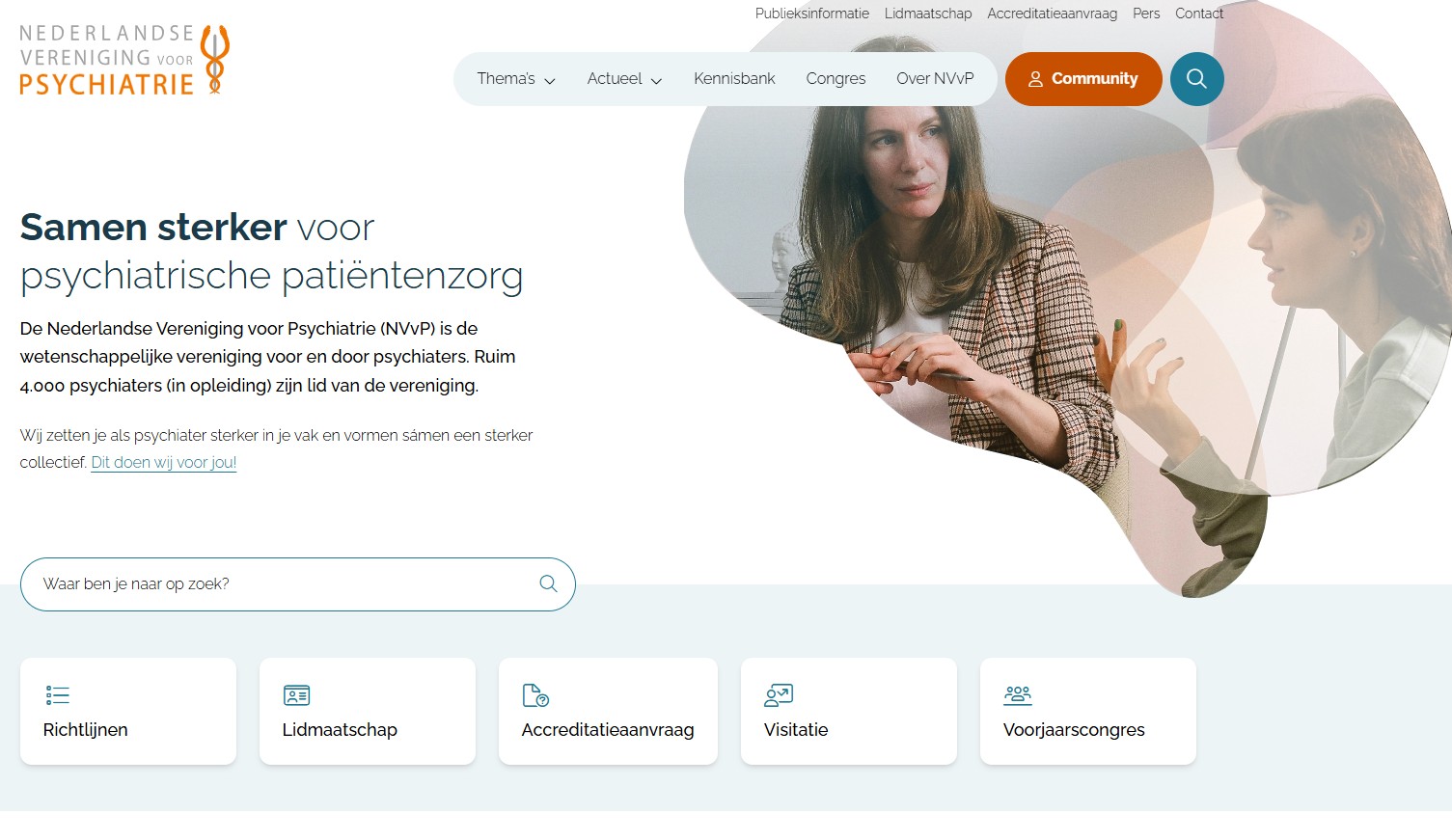Click the Lidmaatschap ID card icon
This screenshot has height=840, width=1452.
pyautogui.click(x=296, y=695)
